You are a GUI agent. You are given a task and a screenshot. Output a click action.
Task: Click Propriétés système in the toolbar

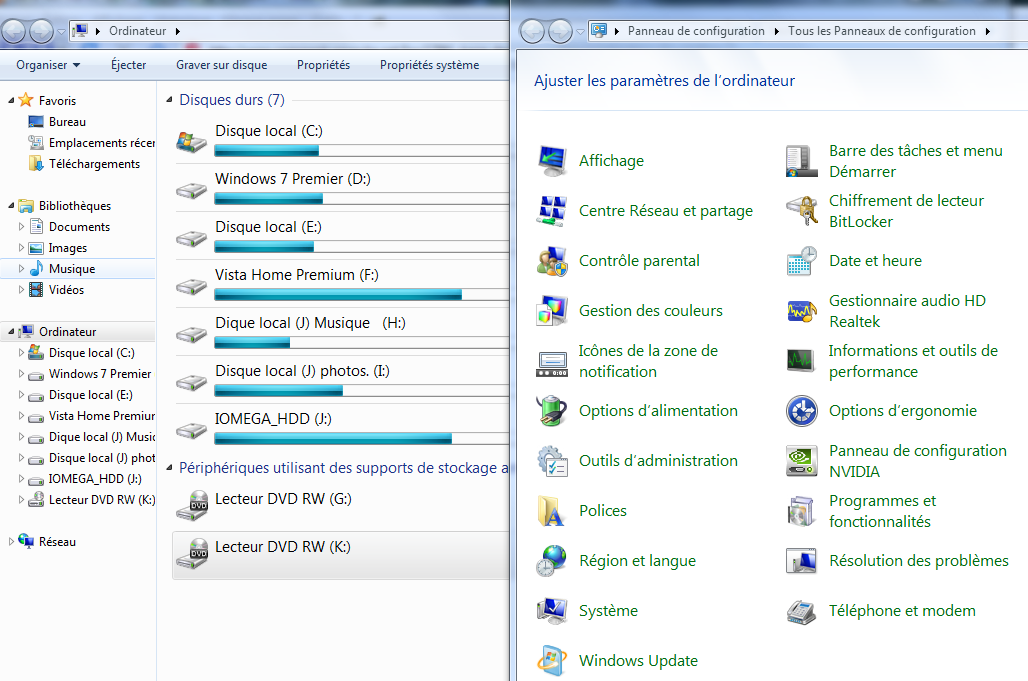point(429,65)
